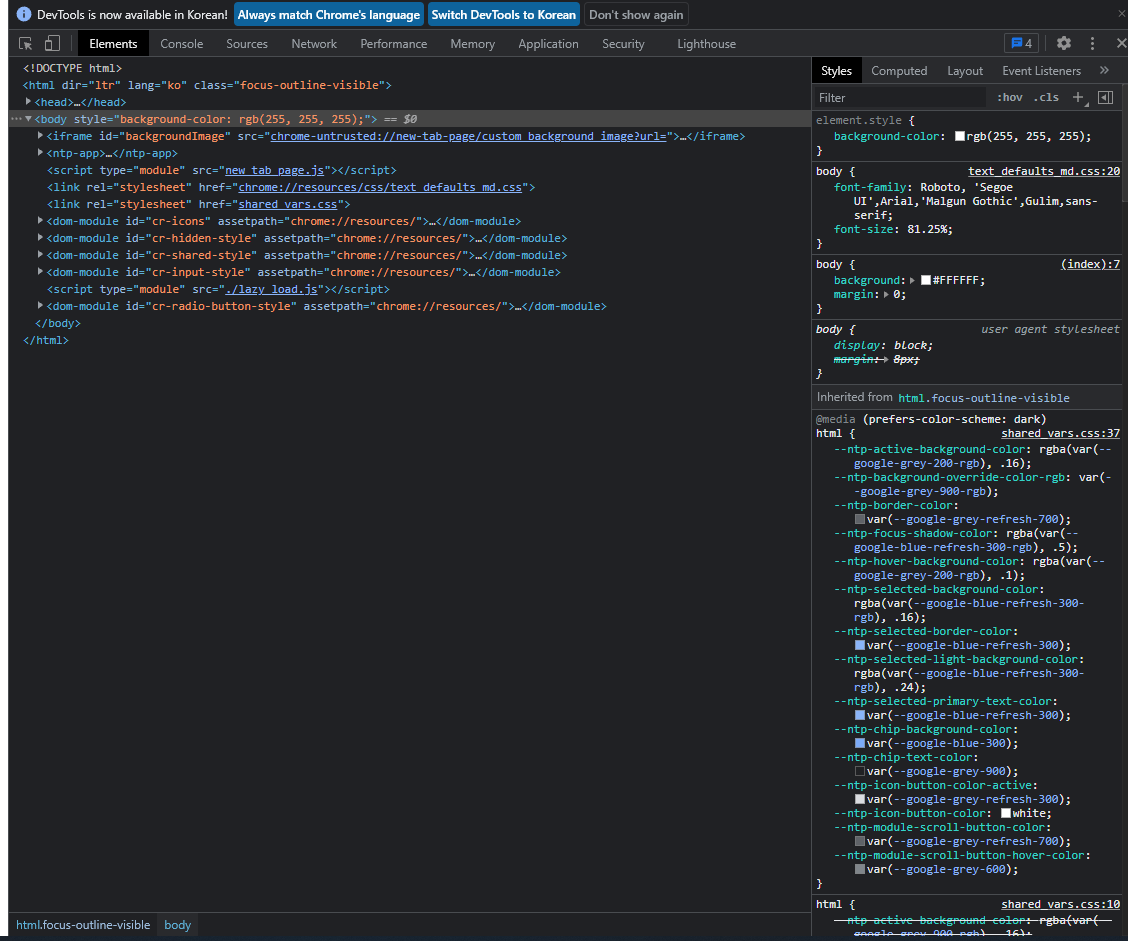Show more Styles pane tabs chevron

(1104, 71)
